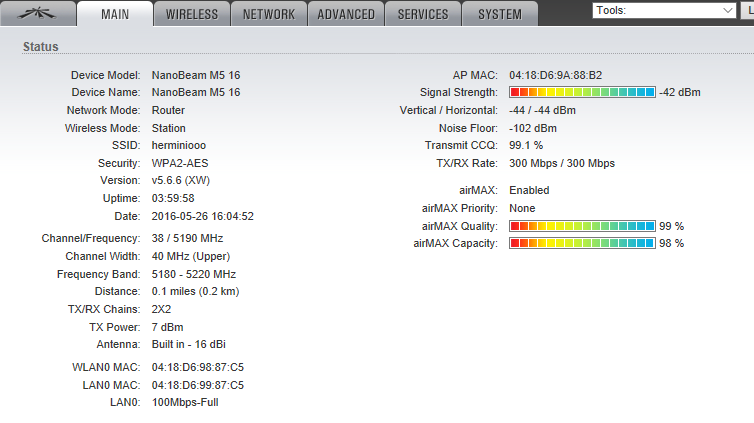Switch to the MAIN tab
The height and width of the screenshot is (423, 754).
pos(115,14)
